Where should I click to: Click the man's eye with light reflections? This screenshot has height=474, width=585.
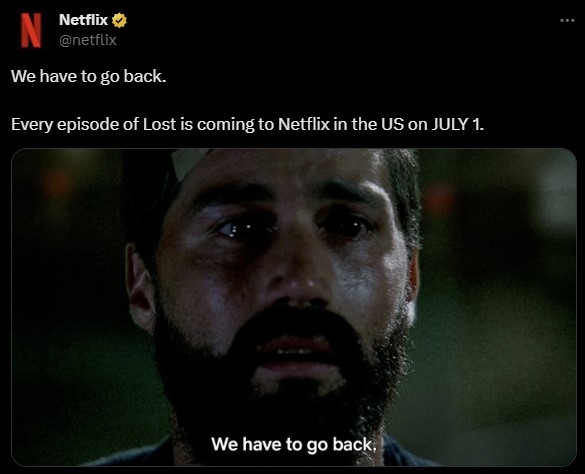click(x=237, y=228)
